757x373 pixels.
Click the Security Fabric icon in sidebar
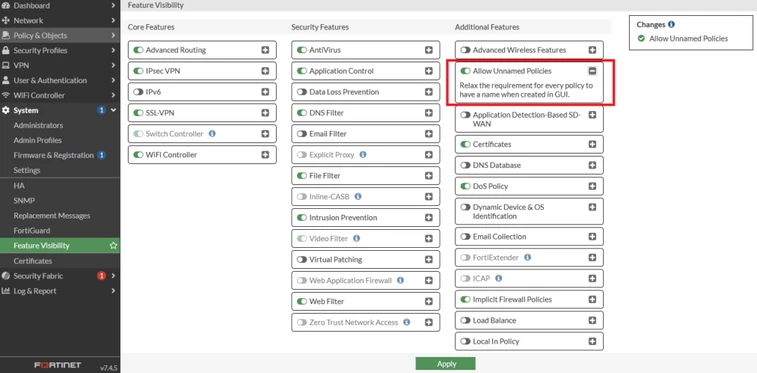6,276
